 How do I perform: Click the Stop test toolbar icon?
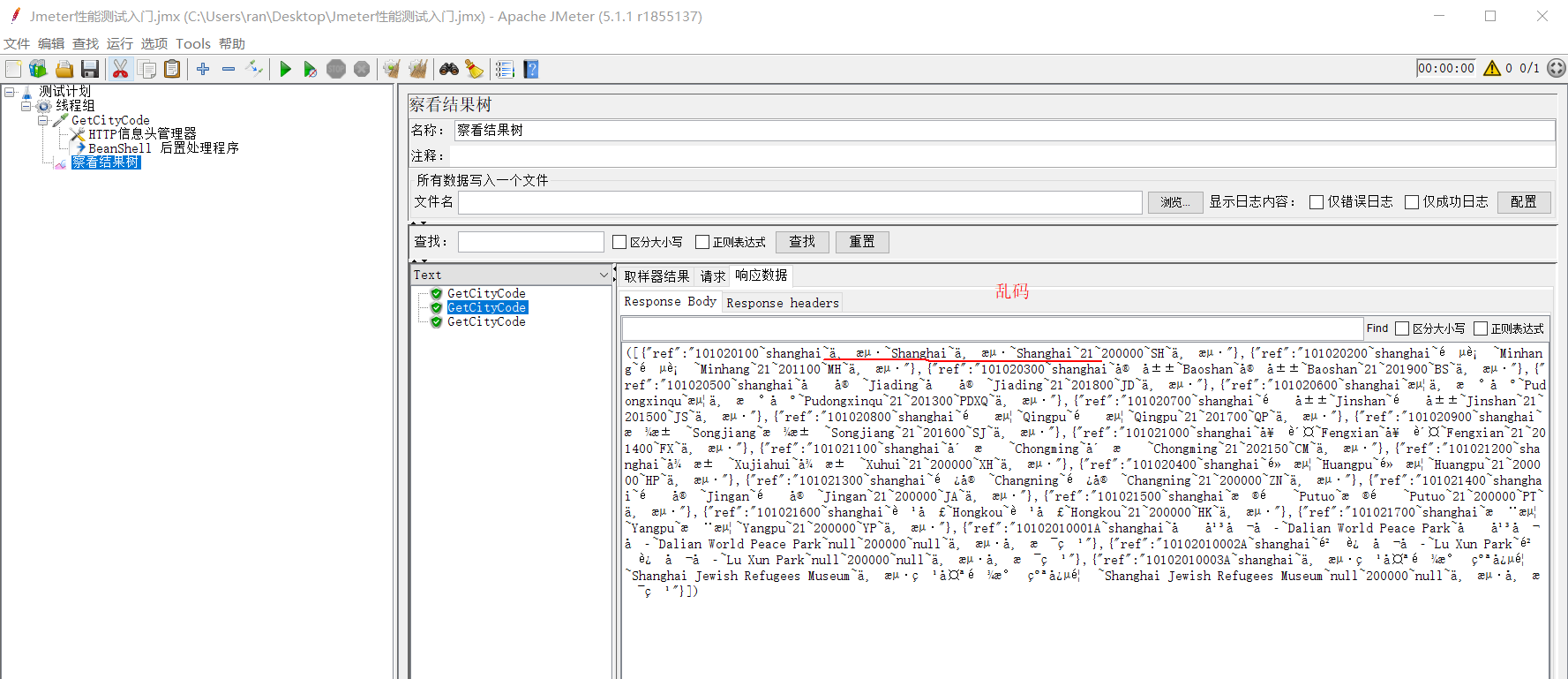(336, 69)
